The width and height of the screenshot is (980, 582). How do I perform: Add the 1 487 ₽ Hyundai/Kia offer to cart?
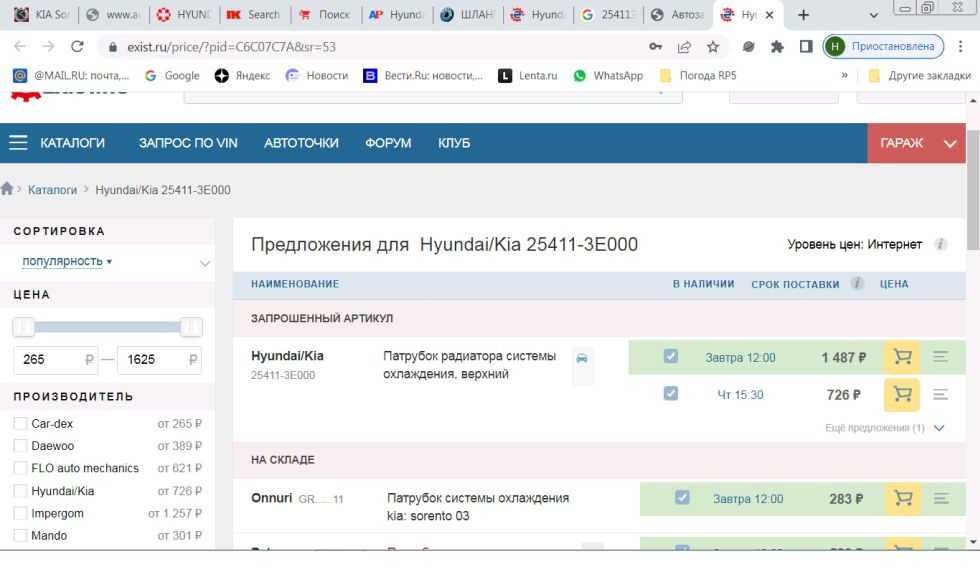click(902, 357)
